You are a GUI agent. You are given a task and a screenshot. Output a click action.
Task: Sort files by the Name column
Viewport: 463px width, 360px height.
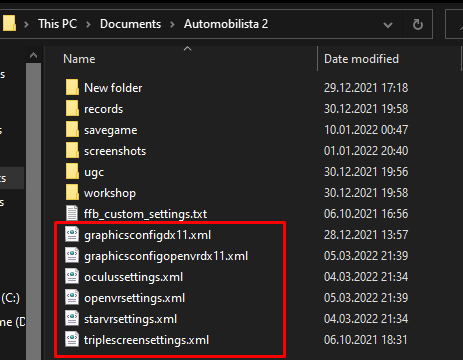79,59
